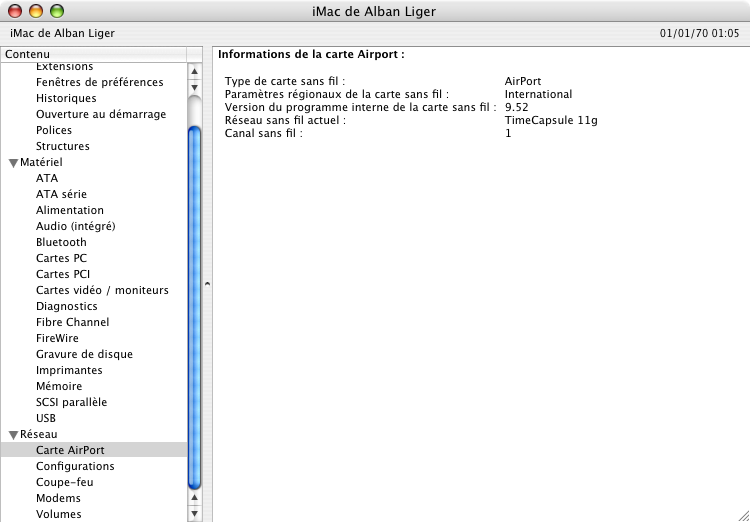Close the window with red button
The width and height of the screenshot is (750, 522).
click(15, 11)
